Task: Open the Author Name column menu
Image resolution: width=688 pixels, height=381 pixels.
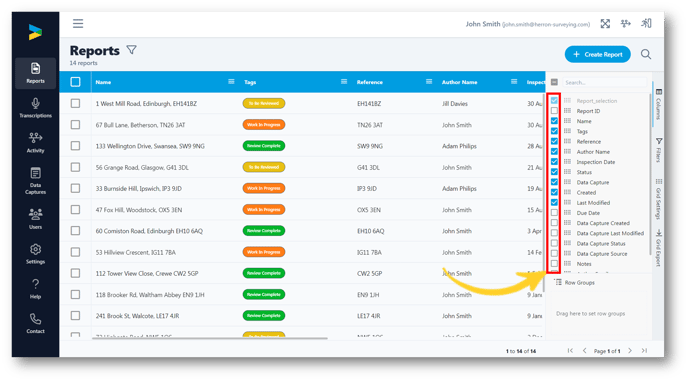Action: (514, 82)
